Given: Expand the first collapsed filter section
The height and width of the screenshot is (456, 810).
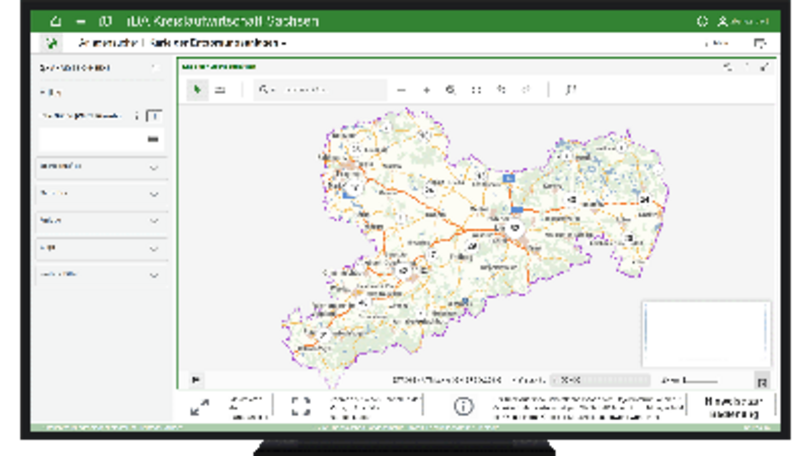Looking at the screenshot, I should click(x=154, y=167).
